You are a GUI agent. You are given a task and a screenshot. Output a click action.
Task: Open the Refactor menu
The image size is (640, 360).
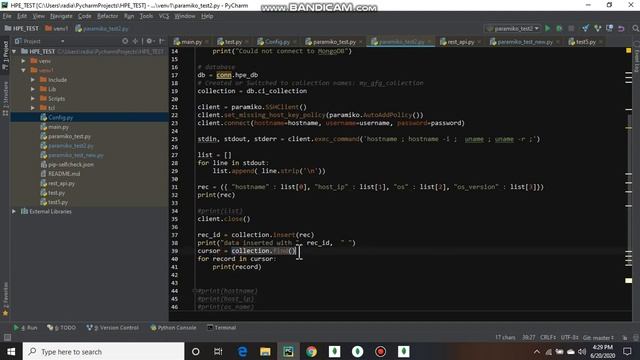[x=107, y=16]
